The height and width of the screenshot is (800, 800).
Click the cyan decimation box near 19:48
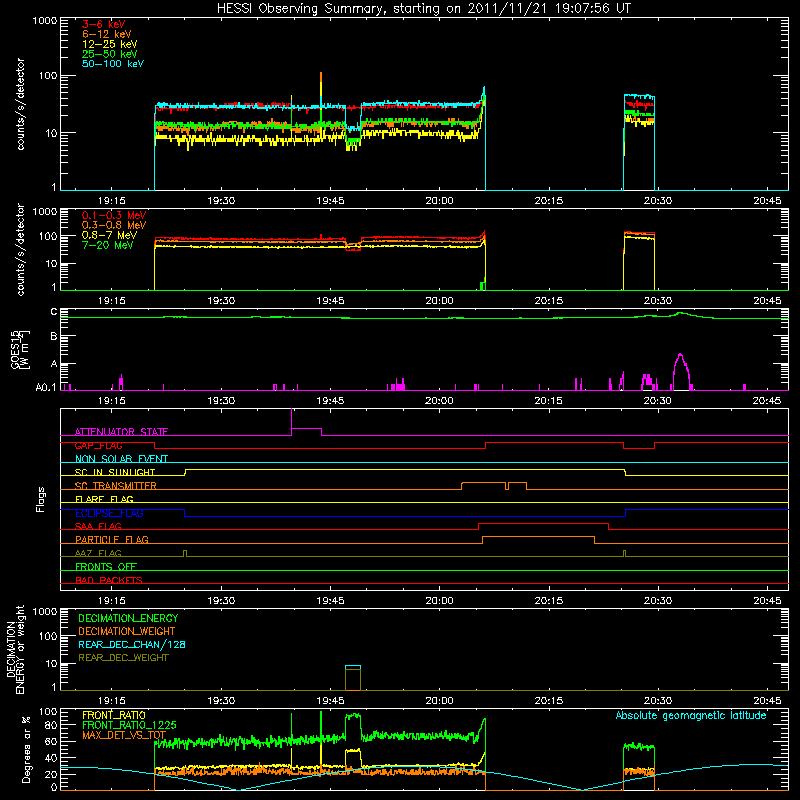(x=353, y=667)
